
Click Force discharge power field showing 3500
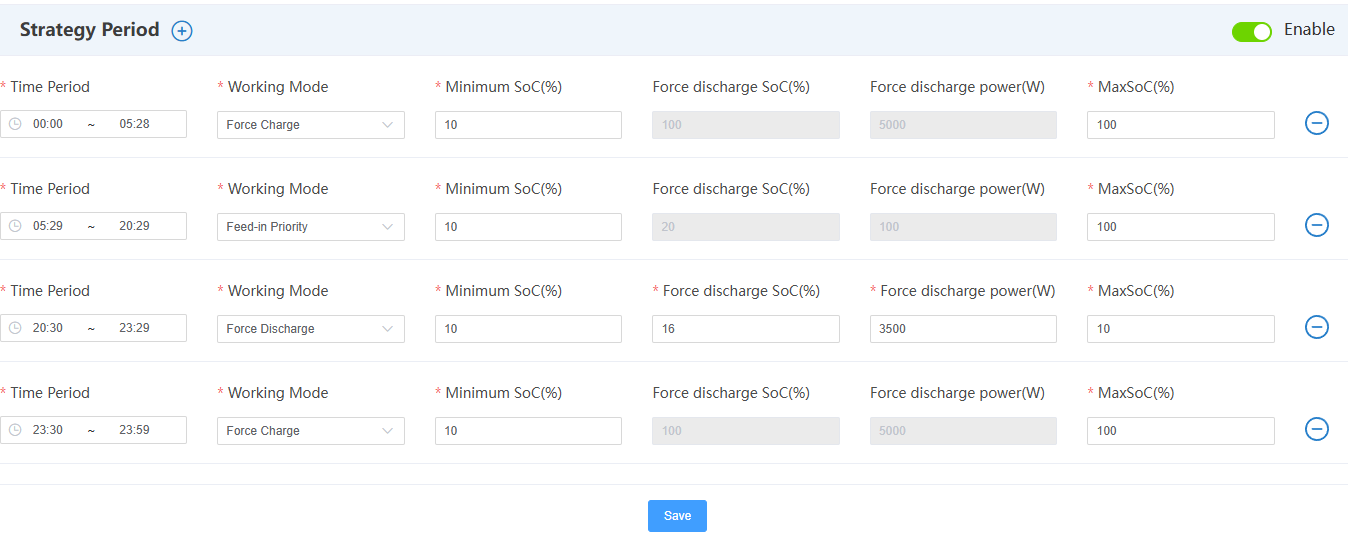[x=962, y=329]
